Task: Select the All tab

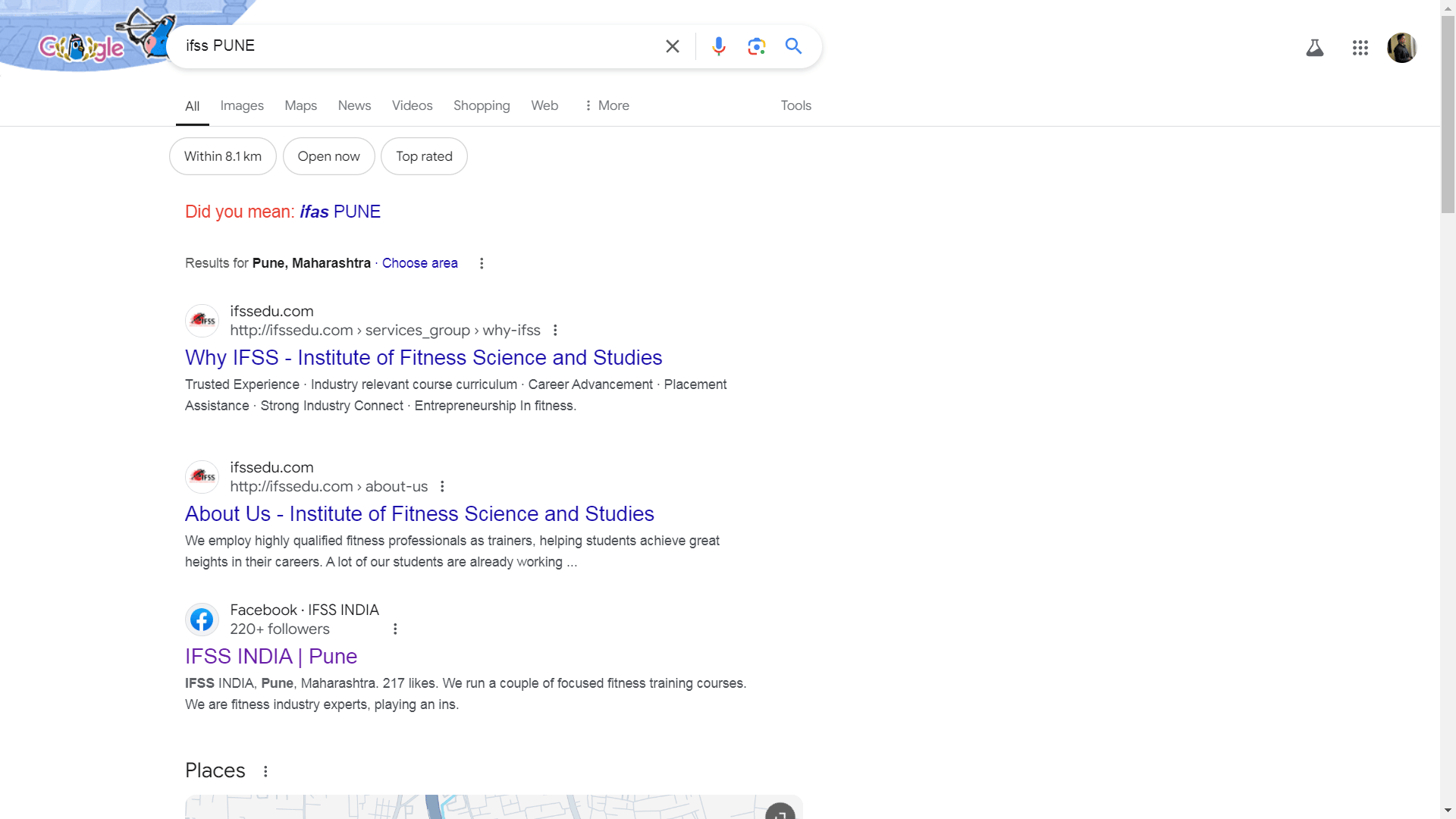Action: tap(193, 106)
